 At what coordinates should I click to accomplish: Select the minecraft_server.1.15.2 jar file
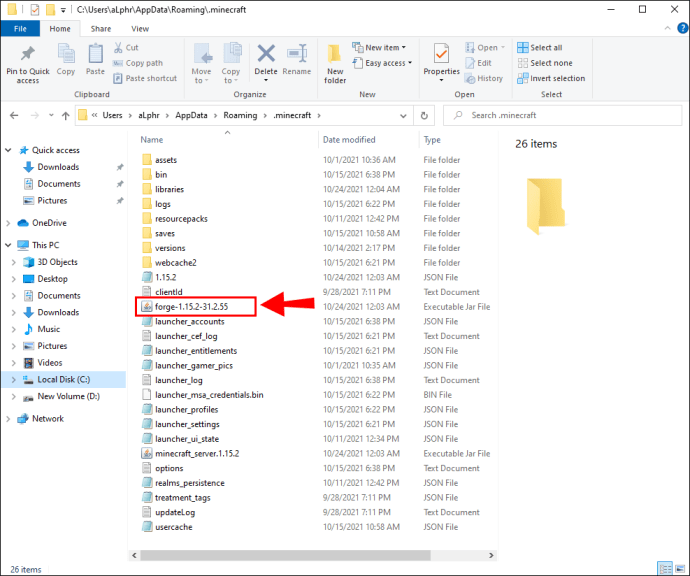pos(197,454)
